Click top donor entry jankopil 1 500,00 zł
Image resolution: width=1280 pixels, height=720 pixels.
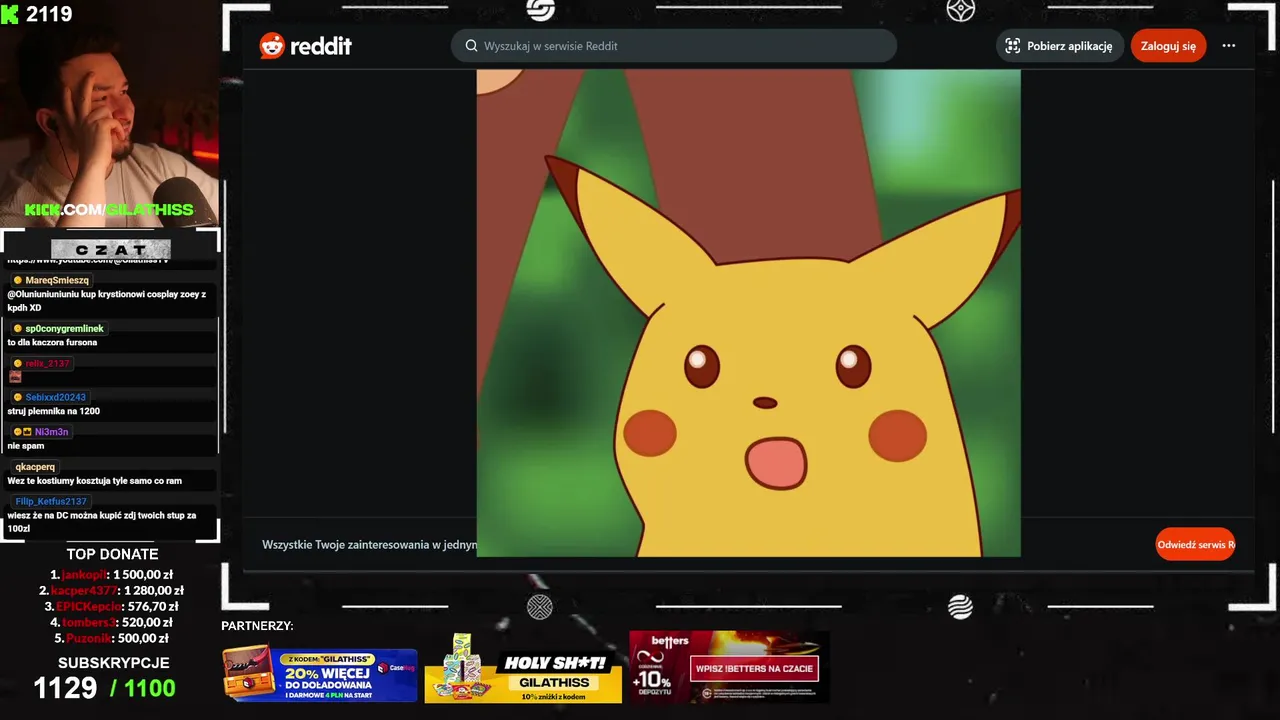point(111,575)
